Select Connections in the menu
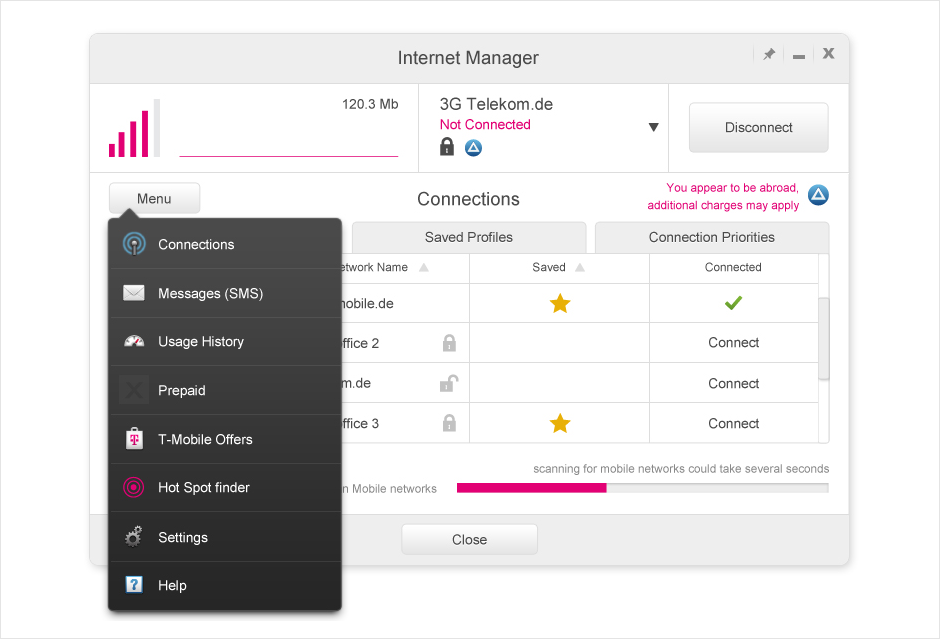Image resolution: width=940 pixels, height=639 pixels. tap(225, 244)
